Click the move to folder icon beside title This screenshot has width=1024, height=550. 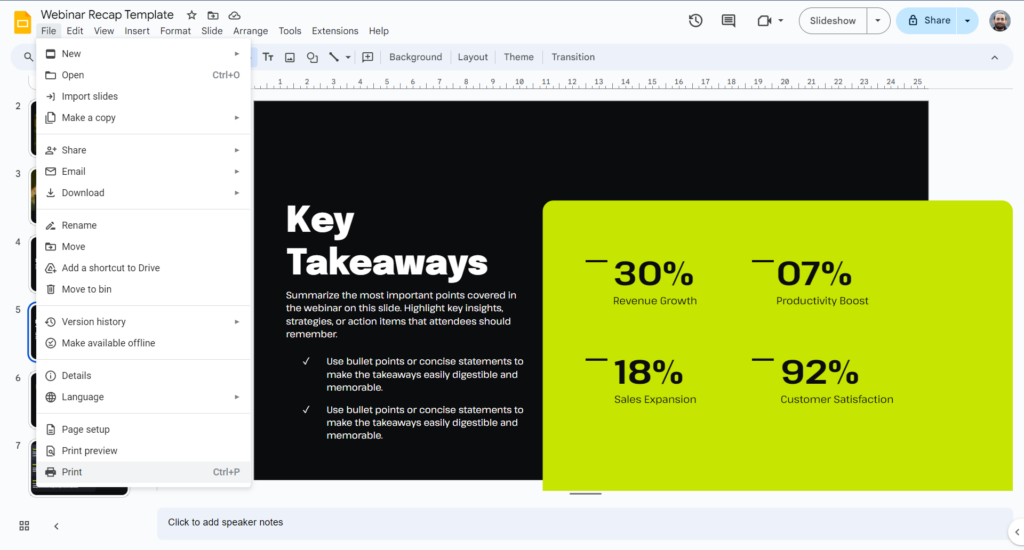click(213, 15)
